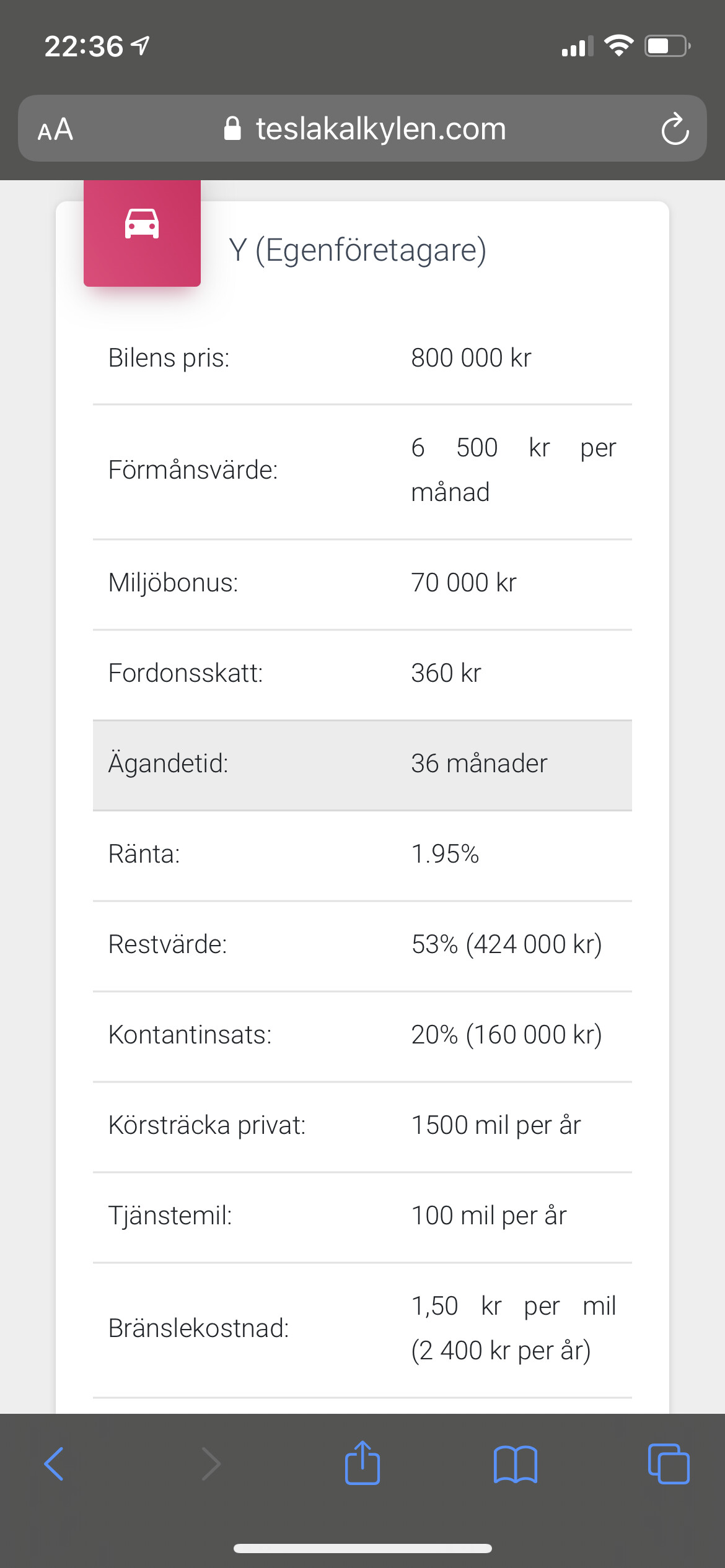
Task: Tap the Safari forward arrow
Action: click(211, 1464)
